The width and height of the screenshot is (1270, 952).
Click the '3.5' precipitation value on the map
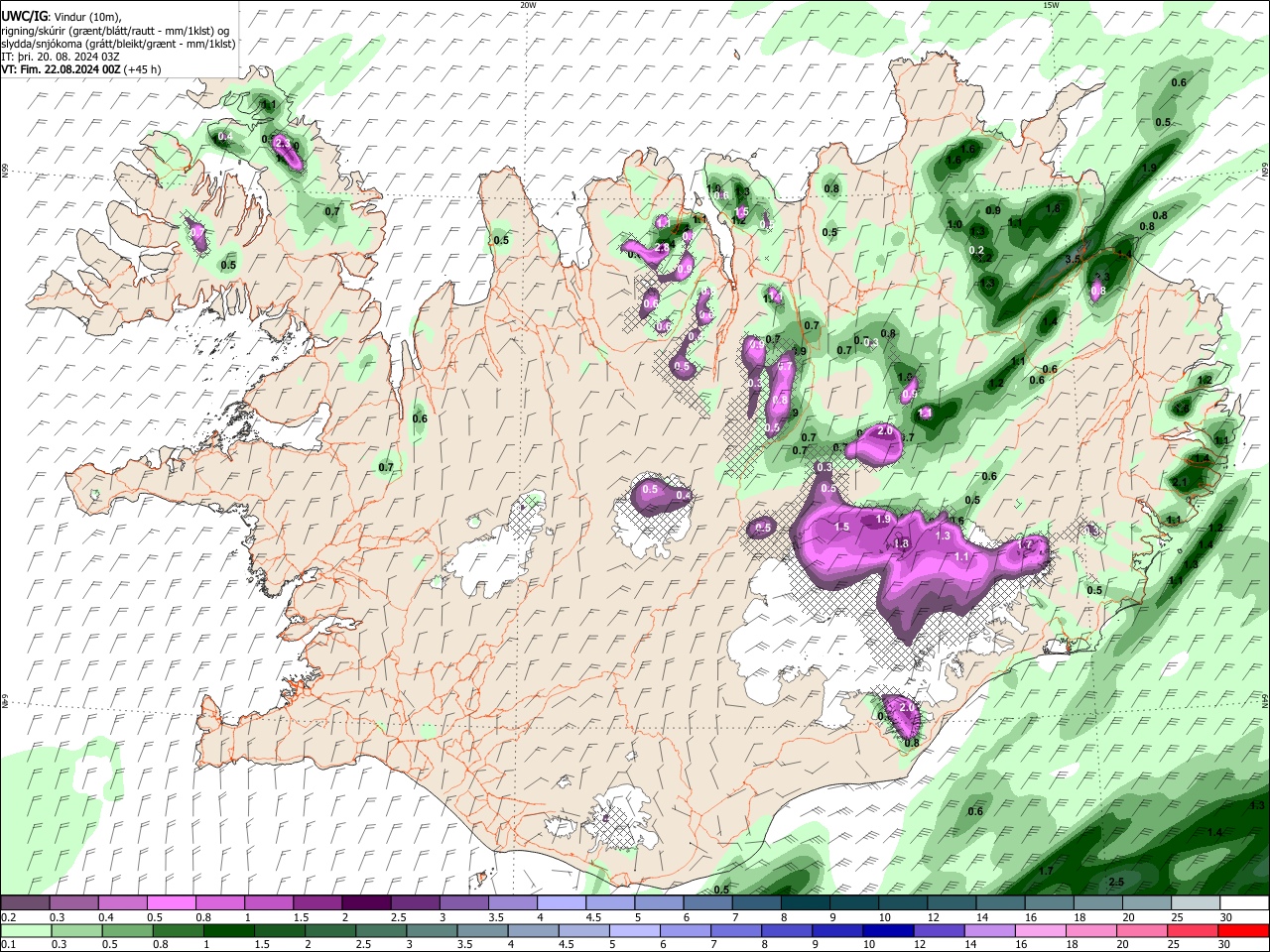click(x=1073, y=259)
